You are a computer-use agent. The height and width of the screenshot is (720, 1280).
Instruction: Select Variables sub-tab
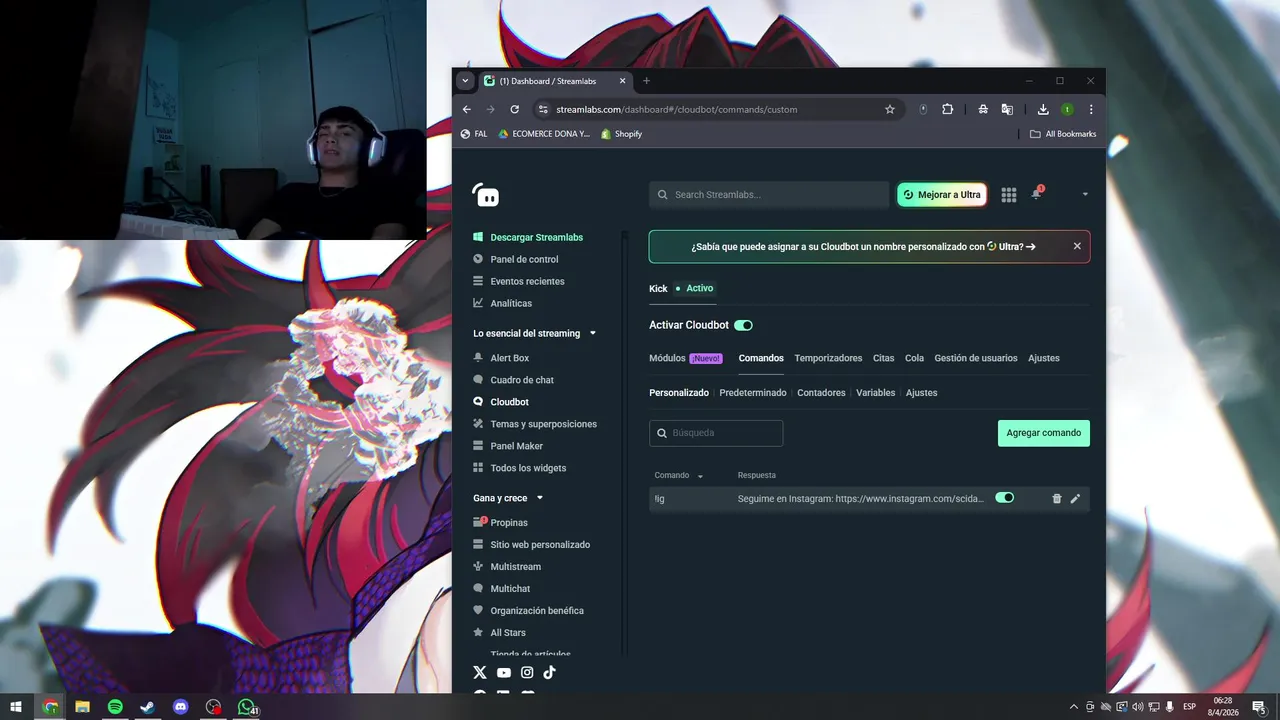(x=875, y=393)
